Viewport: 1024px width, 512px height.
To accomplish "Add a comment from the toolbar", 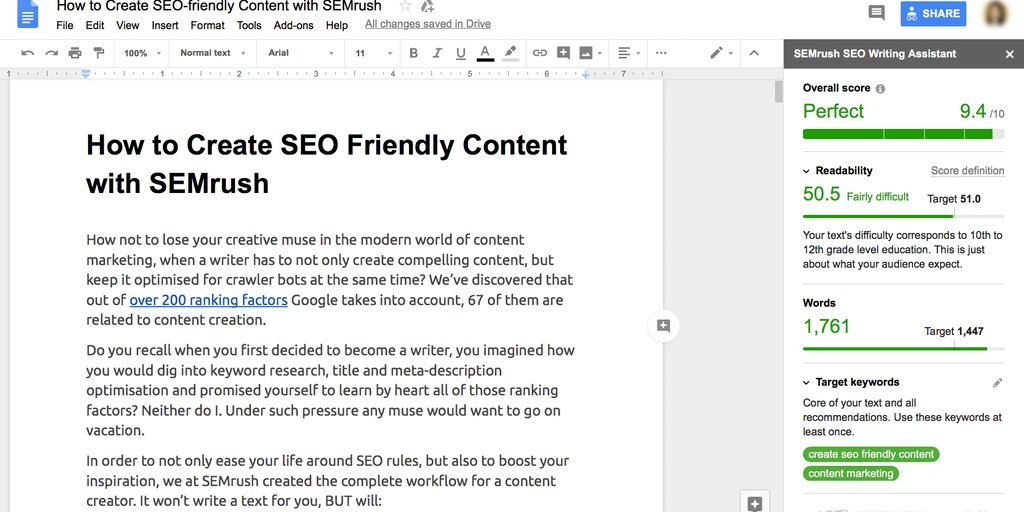I will (563, 53).
